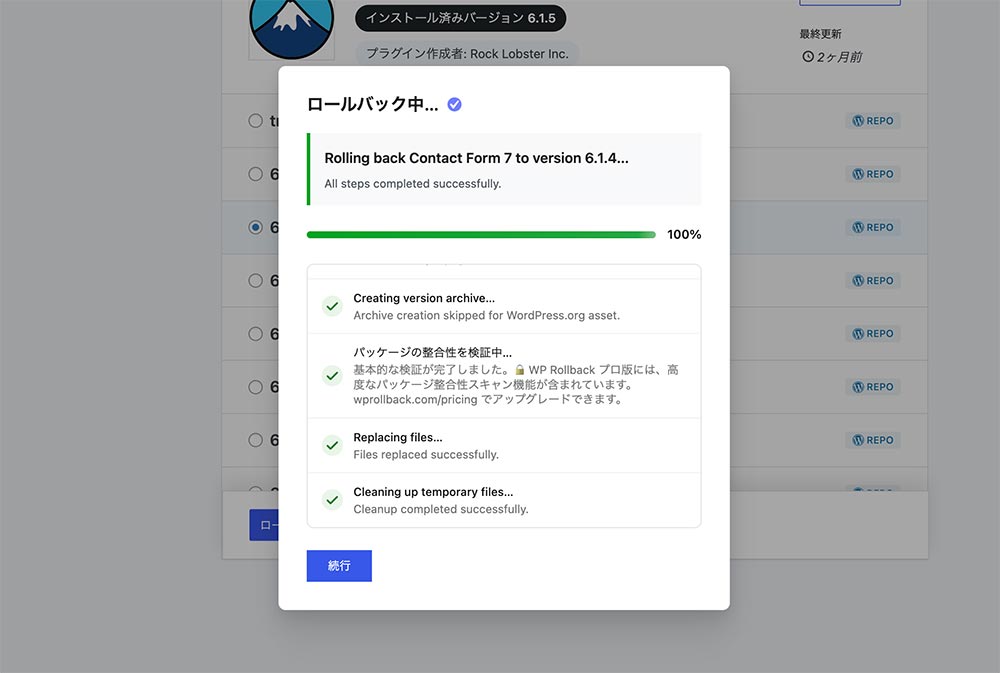This screenshot has height=673, width=1000.
Task: Click the blue rollback button behind the dialog
Action: [x=264, y=525]
